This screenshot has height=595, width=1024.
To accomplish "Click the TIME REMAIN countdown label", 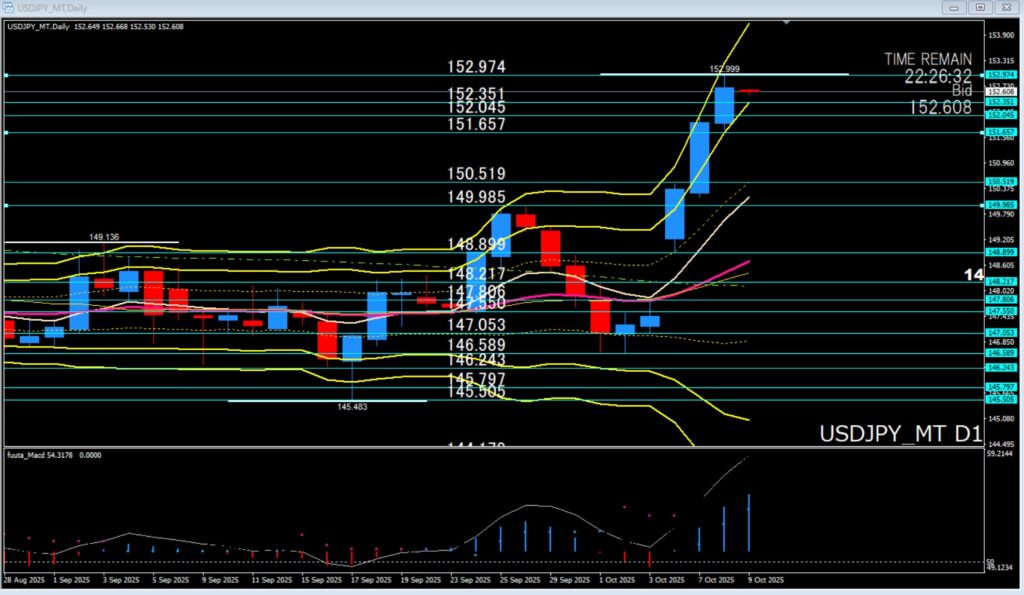I will pyautogui.click(x=928, y=60).
